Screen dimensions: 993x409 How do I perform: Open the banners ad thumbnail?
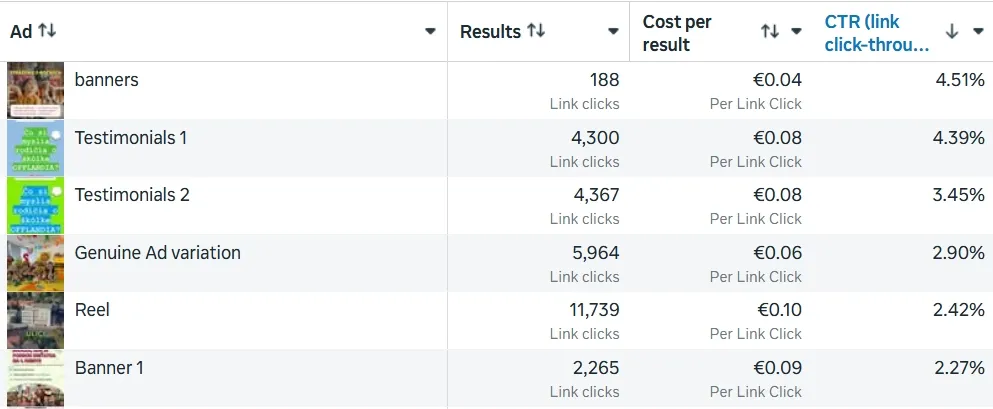(35, 91)
